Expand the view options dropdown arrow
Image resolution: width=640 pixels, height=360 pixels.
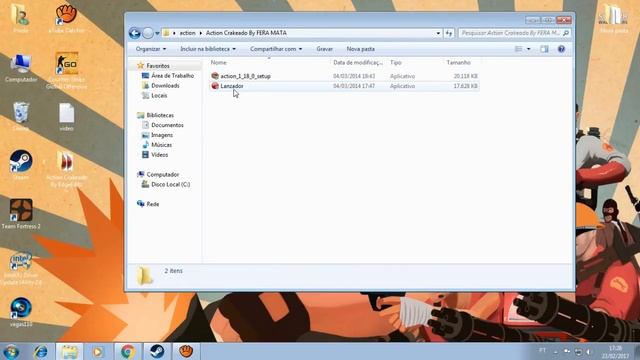(529, 49)
